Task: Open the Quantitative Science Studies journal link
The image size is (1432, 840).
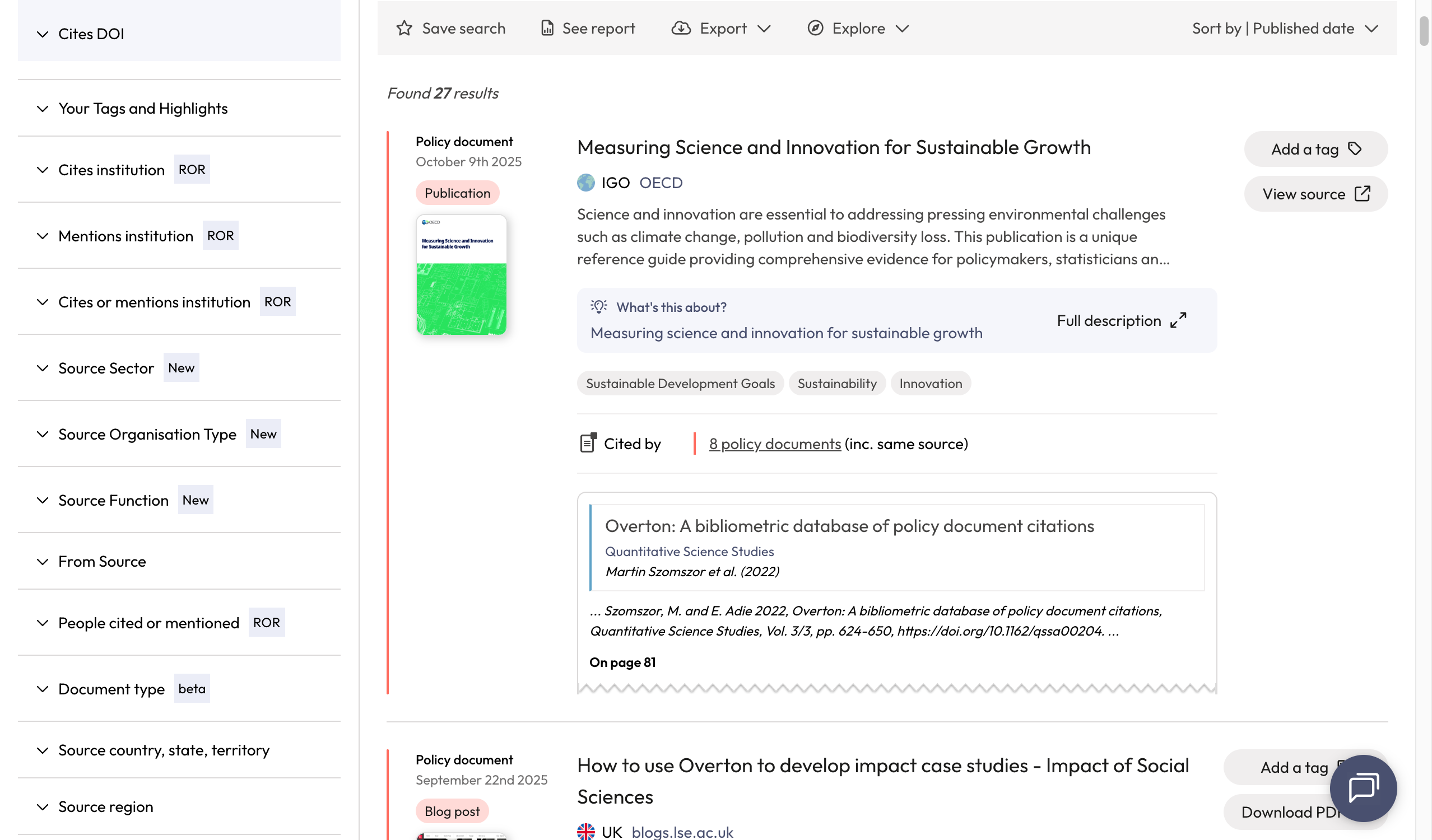Action: [x=689, y=551]
